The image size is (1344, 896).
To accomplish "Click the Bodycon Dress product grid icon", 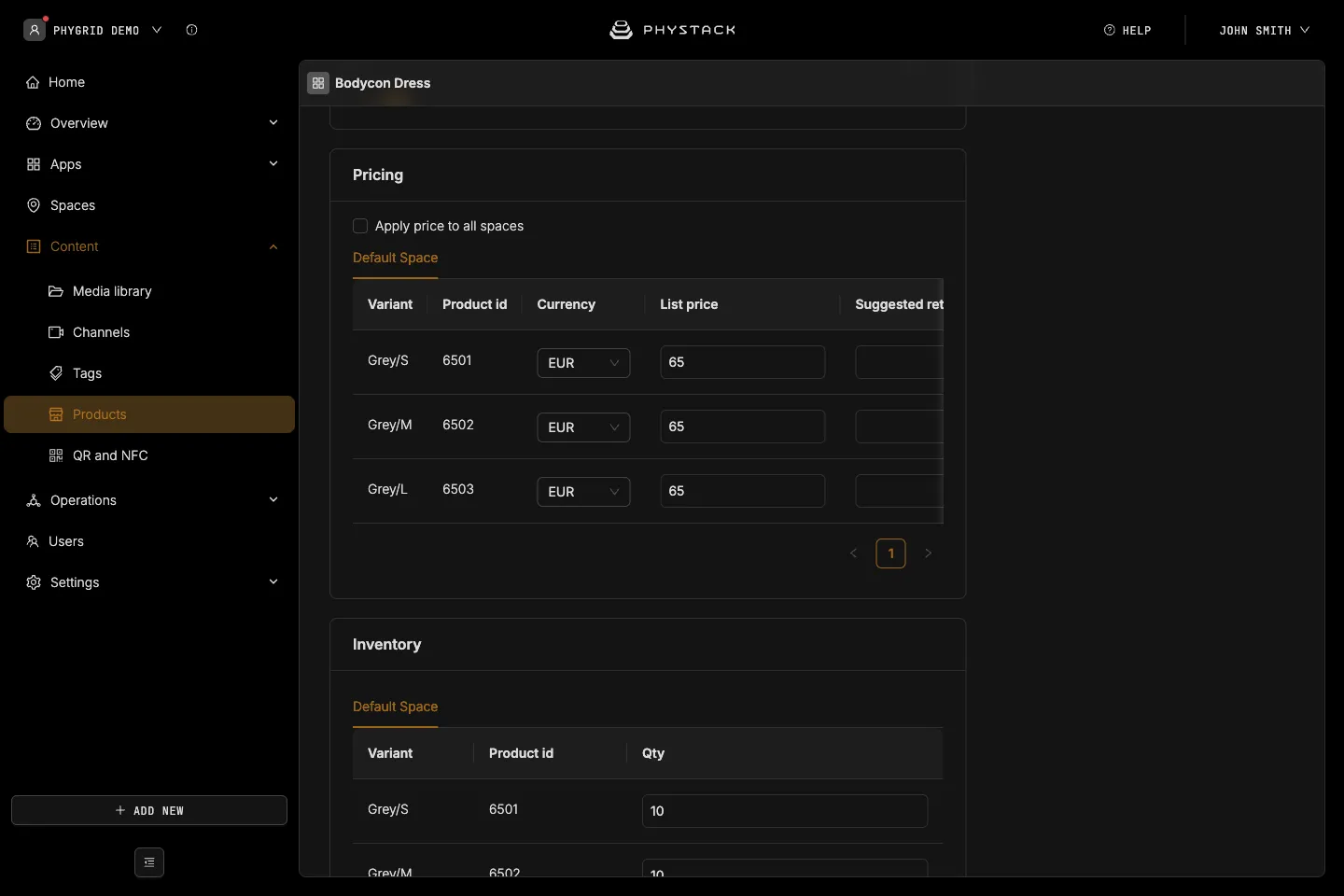I will (x=318, y=83).
